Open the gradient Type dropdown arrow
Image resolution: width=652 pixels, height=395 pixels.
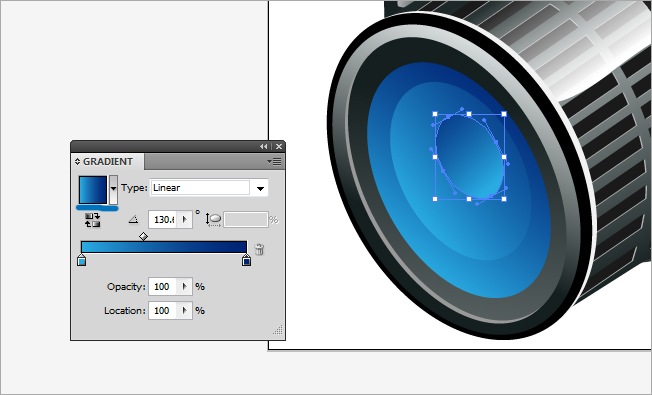(260, 188)
